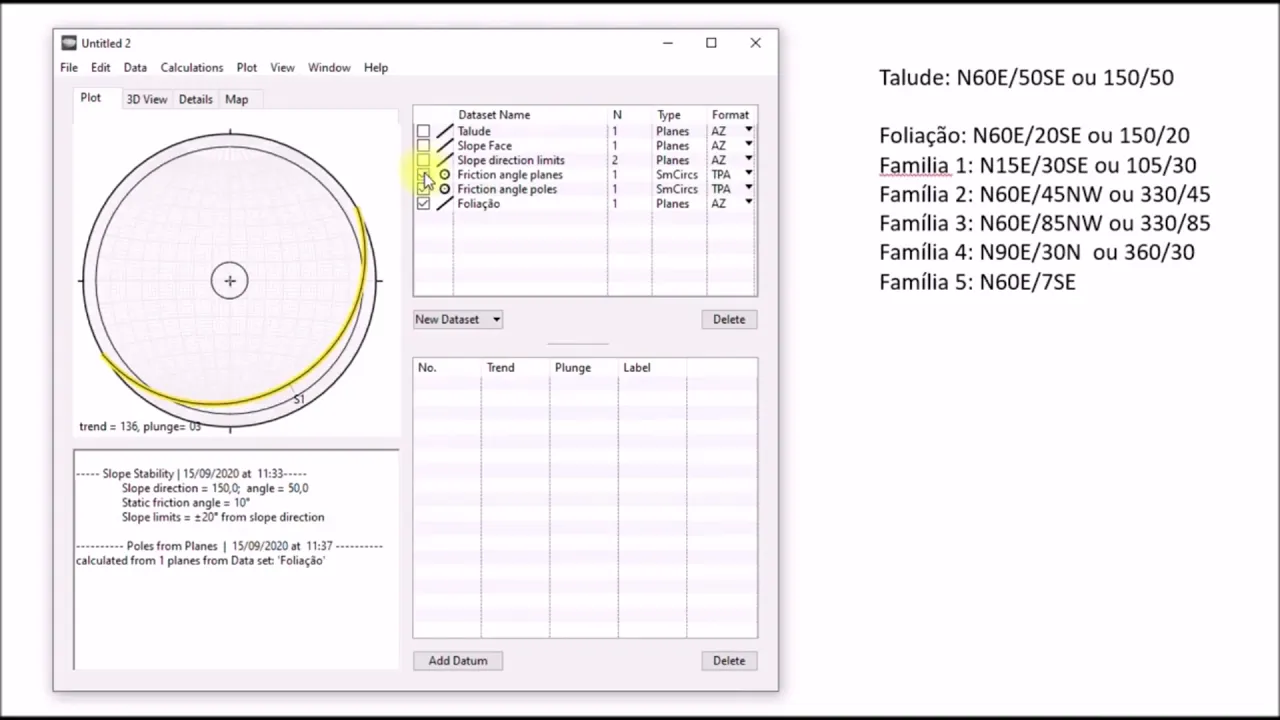The width and height of the screenshot is (1280, 720).
Task: Click the Foliação dataset line symbol icon
Action: point(444,204)
